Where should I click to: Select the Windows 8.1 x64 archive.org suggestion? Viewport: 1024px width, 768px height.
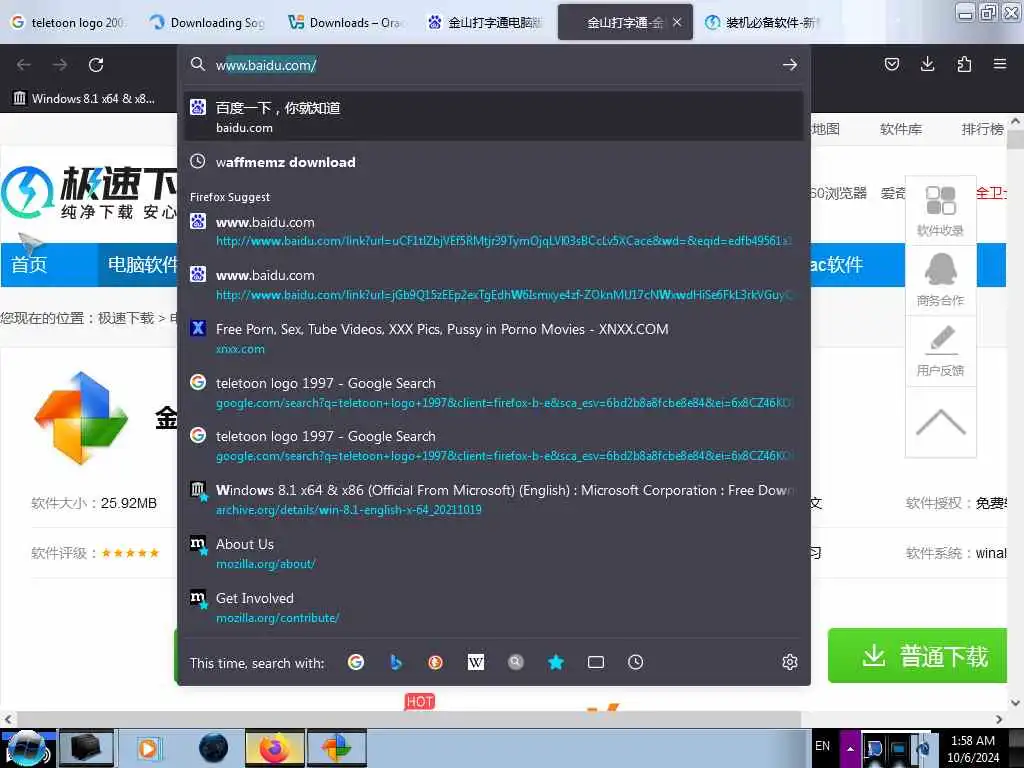494,499
